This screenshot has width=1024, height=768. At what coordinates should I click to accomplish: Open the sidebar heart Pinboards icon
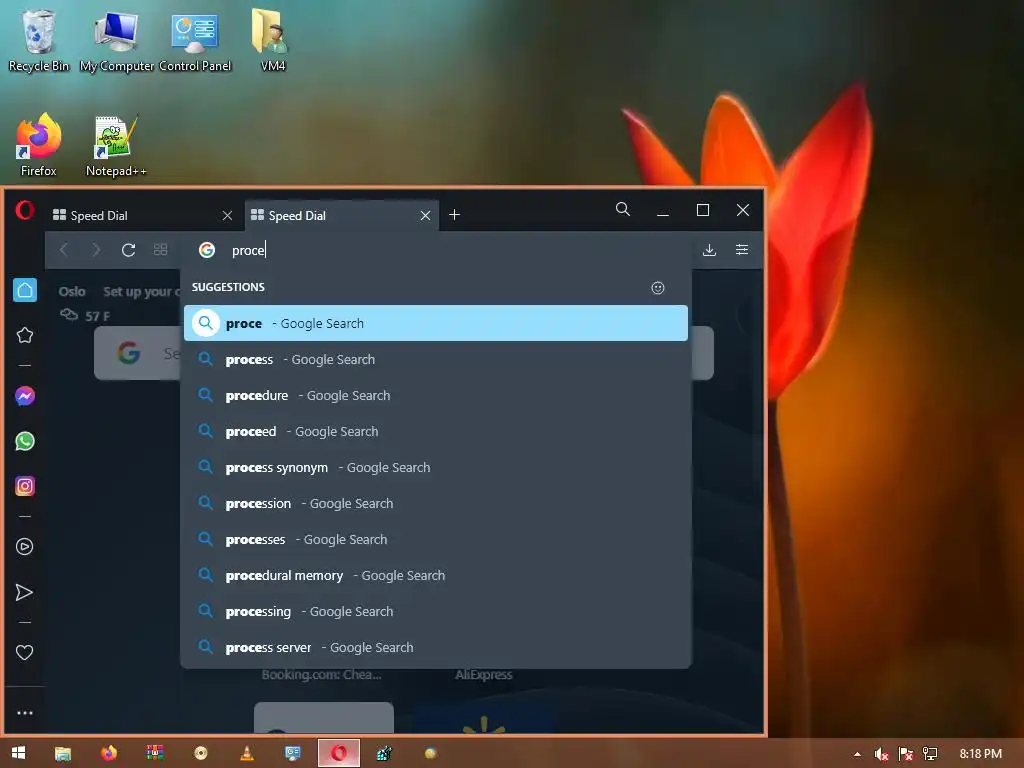[25, 652]
